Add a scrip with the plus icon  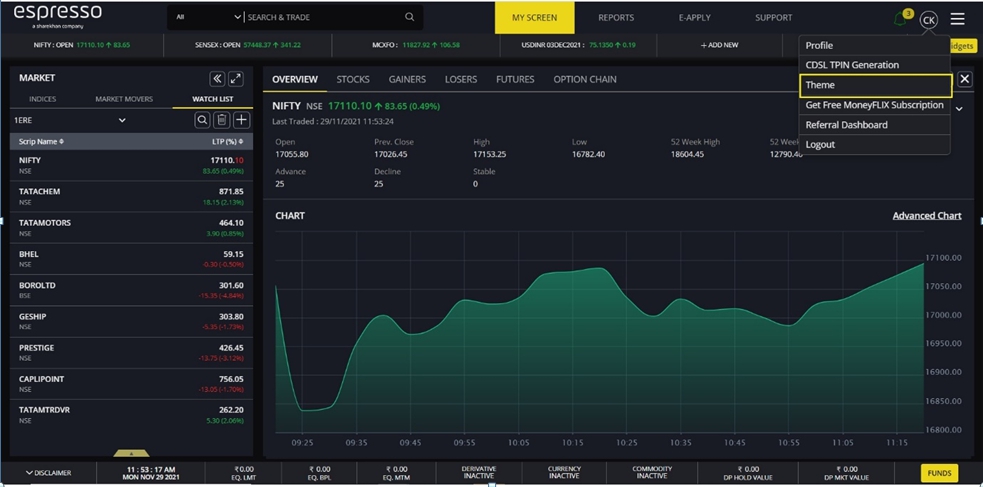point(241,120)
